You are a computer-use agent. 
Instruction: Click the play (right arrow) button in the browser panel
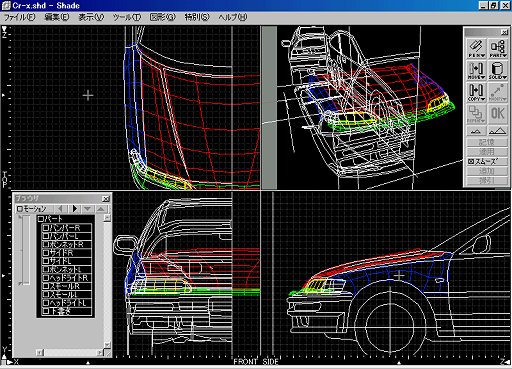point(75,209)
